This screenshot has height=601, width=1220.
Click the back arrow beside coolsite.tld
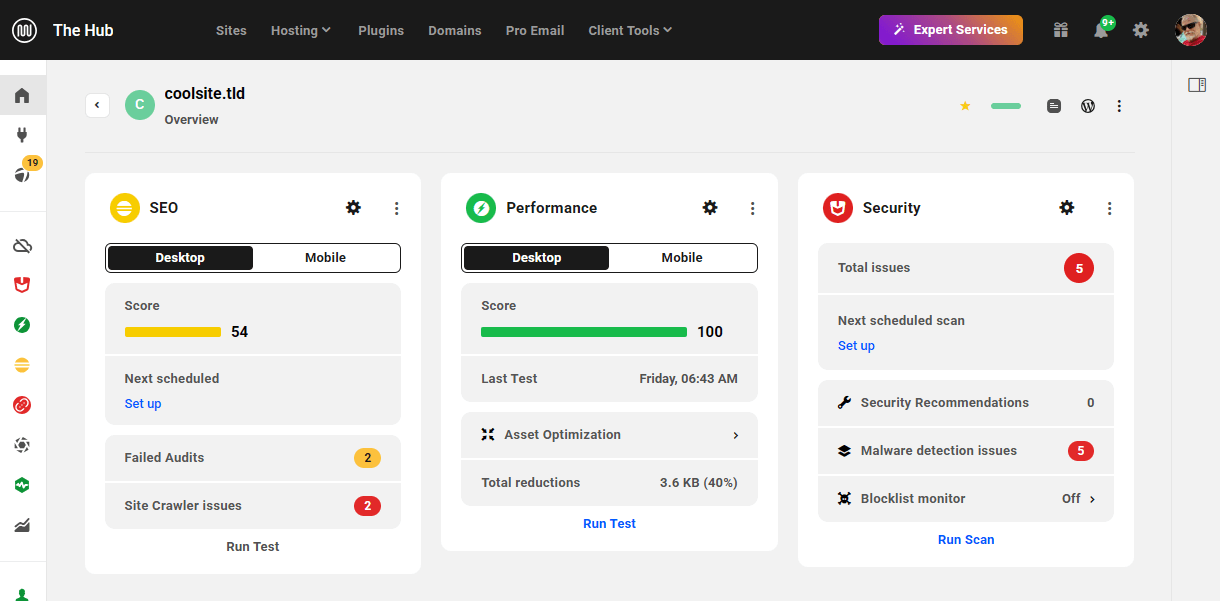97,105
